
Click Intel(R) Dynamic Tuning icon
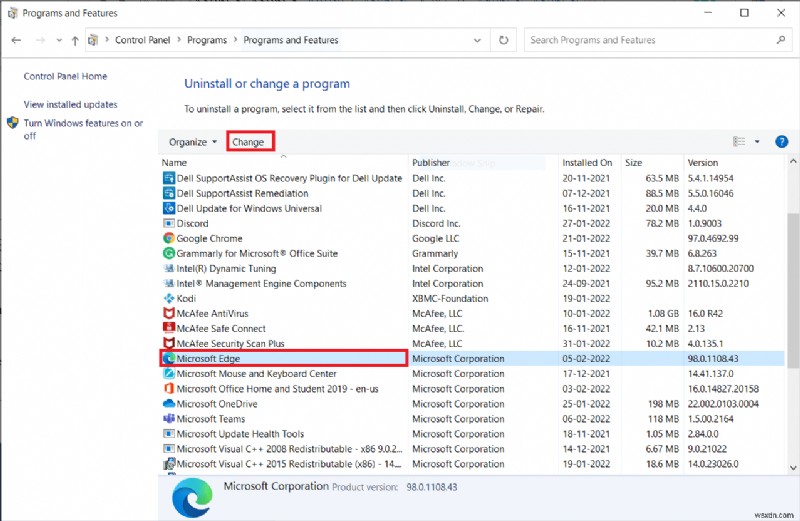pos(169,268)
